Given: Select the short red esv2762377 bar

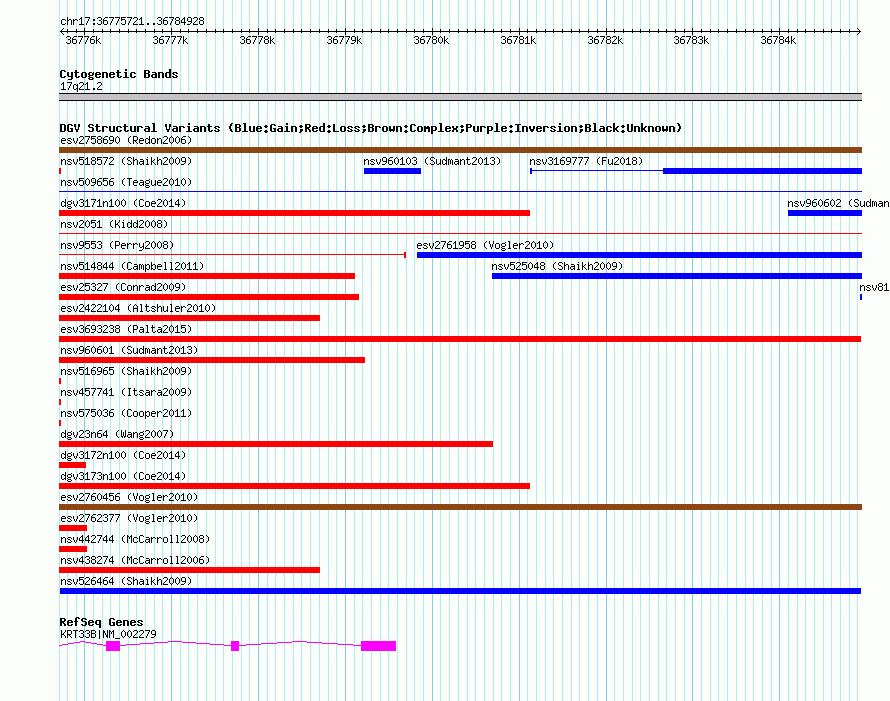Looking at the screenshot, I should coord(73,528).
